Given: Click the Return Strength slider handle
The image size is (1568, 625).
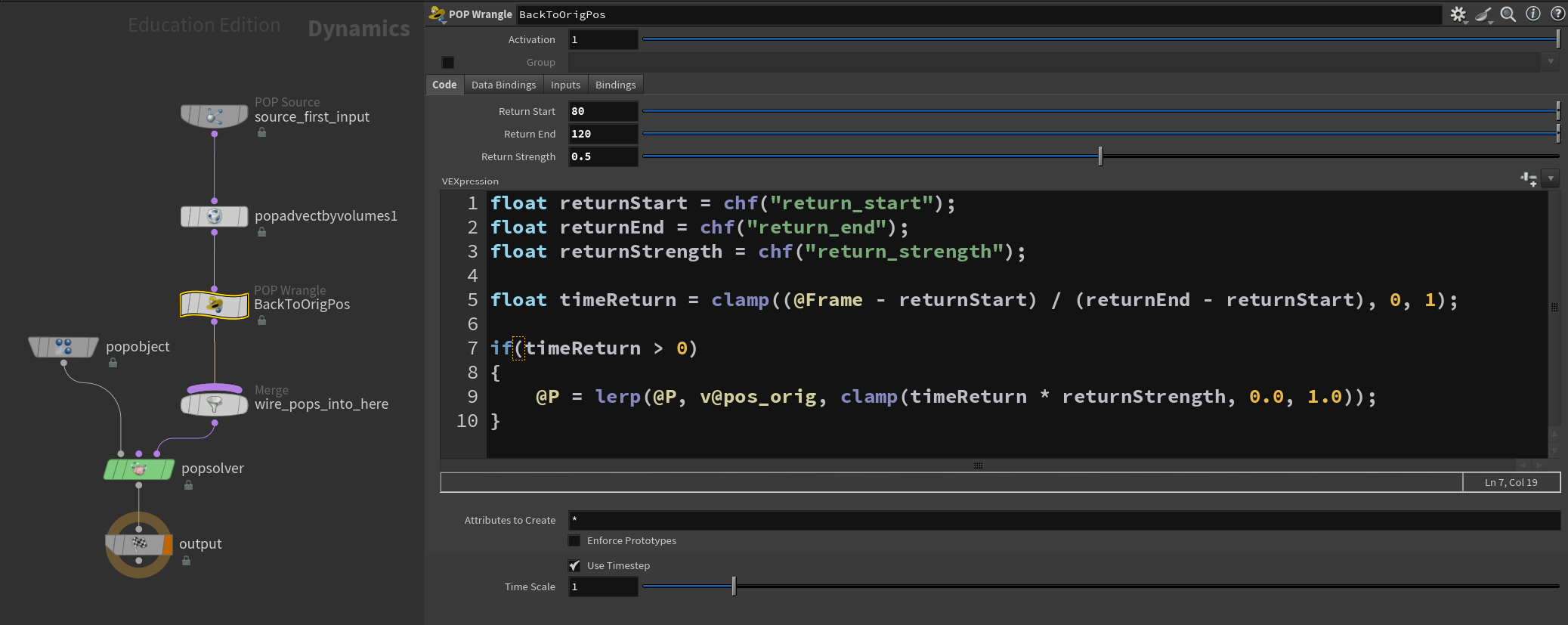Looking at the screenshot, I should [1100, 156].
